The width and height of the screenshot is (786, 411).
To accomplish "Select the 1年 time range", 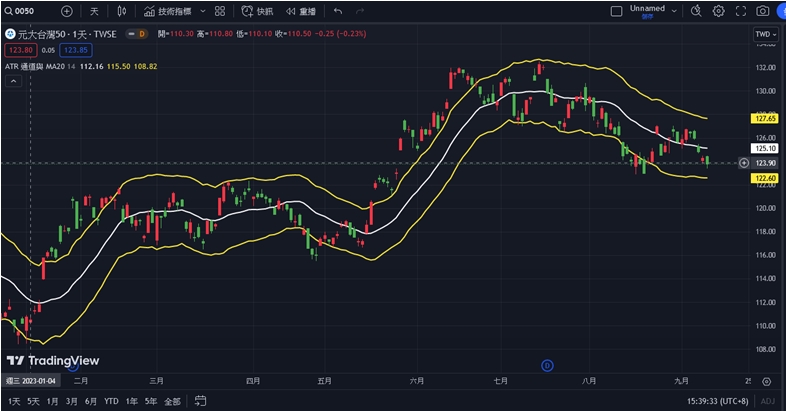I will point(132,401).
